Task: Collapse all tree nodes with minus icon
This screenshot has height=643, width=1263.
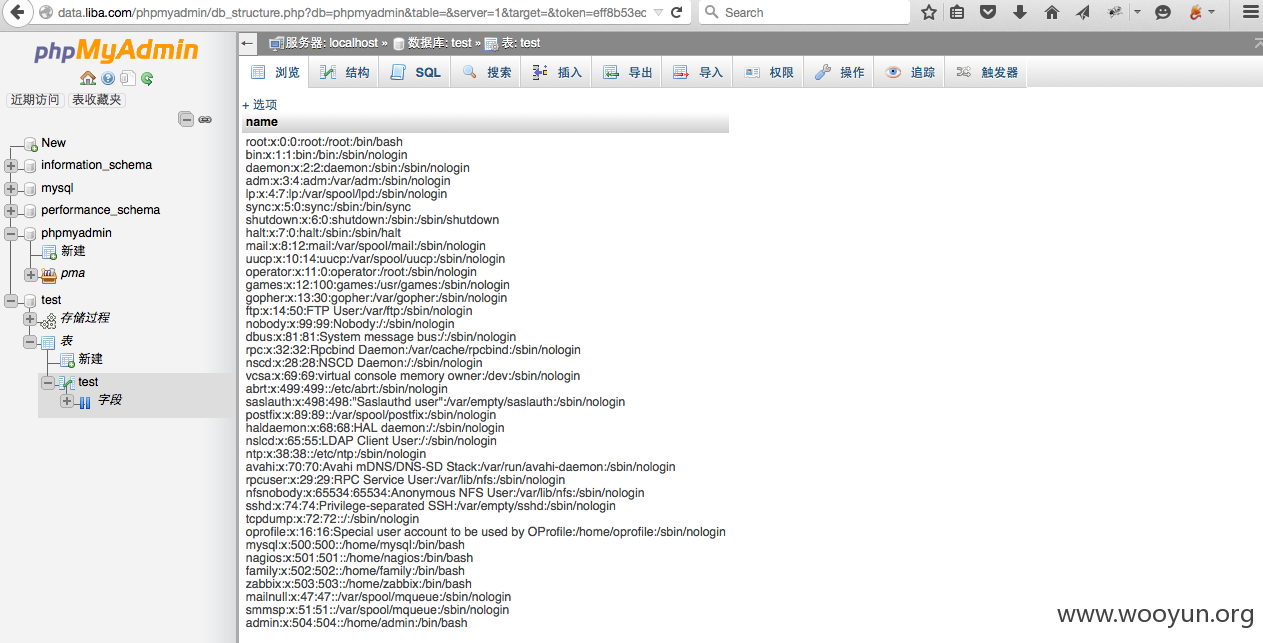Action: [186, 119]
